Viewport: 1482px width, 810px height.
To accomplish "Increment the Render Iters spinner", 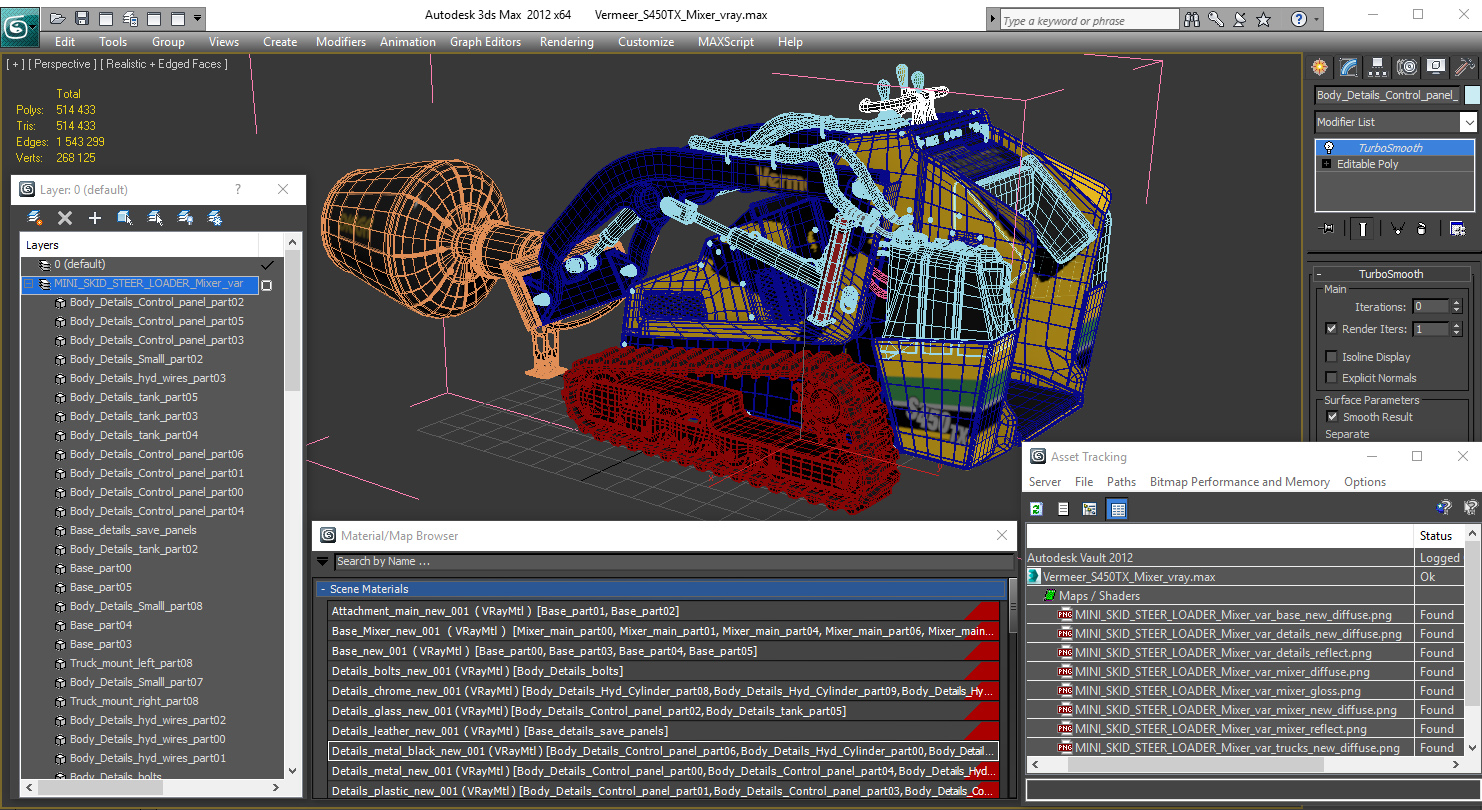I will [x=1456, y=325].
